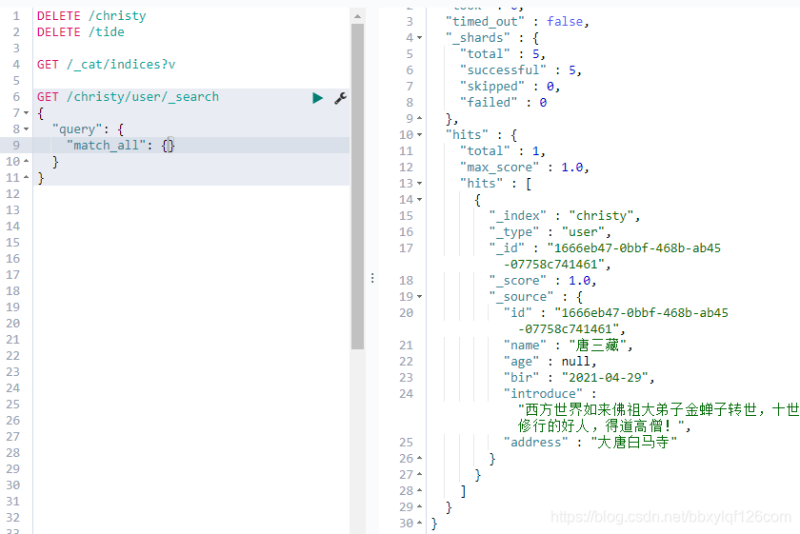Click editor line number 12 in the gutter
The height and width of the screenshot is (534, 800).
click(13, 194)
